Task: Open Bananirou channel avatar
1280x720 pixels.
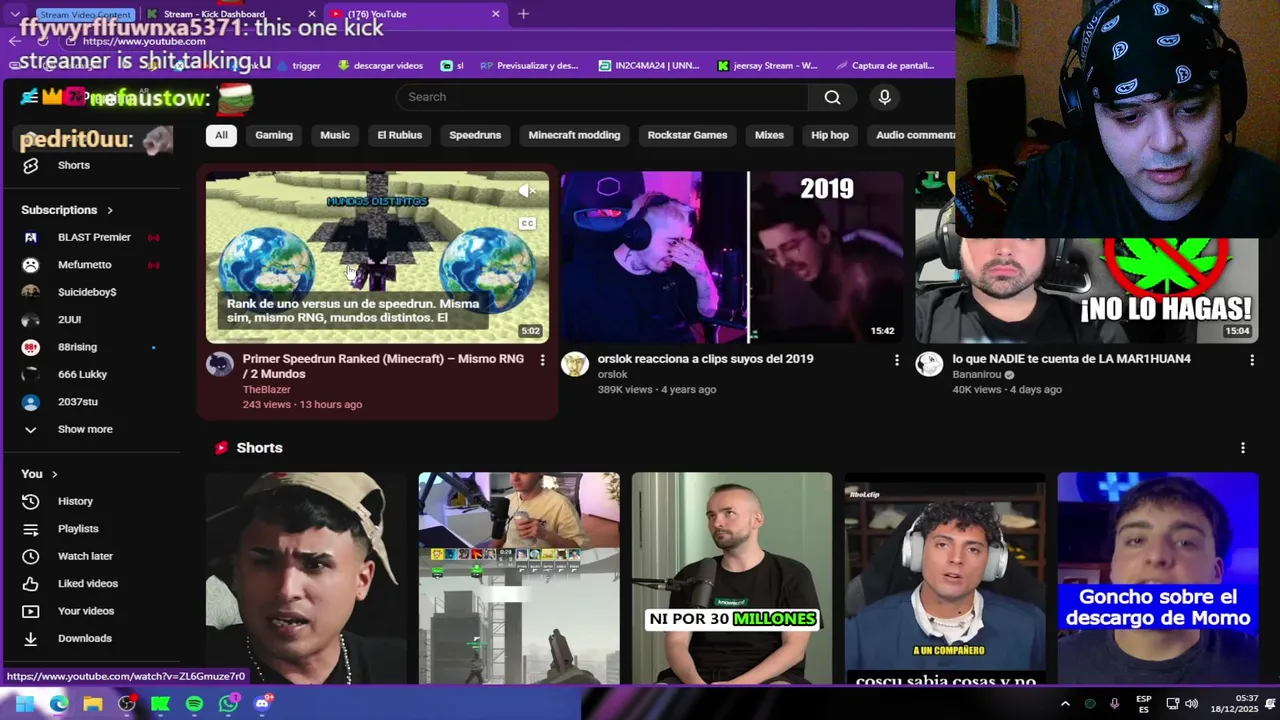Action: point(929,364)
